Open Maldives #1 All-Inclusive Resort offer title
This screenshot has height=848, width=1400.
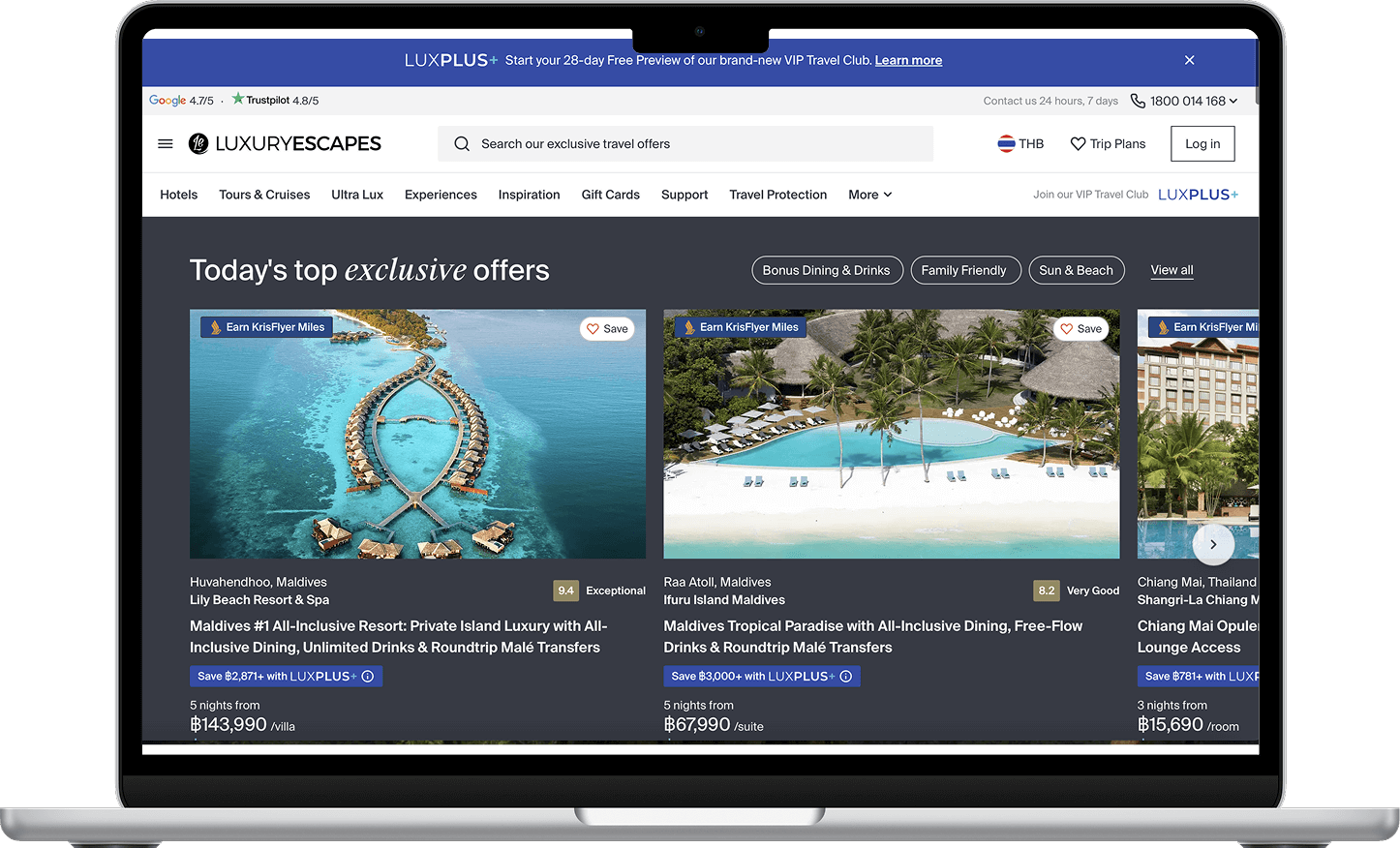399,637
